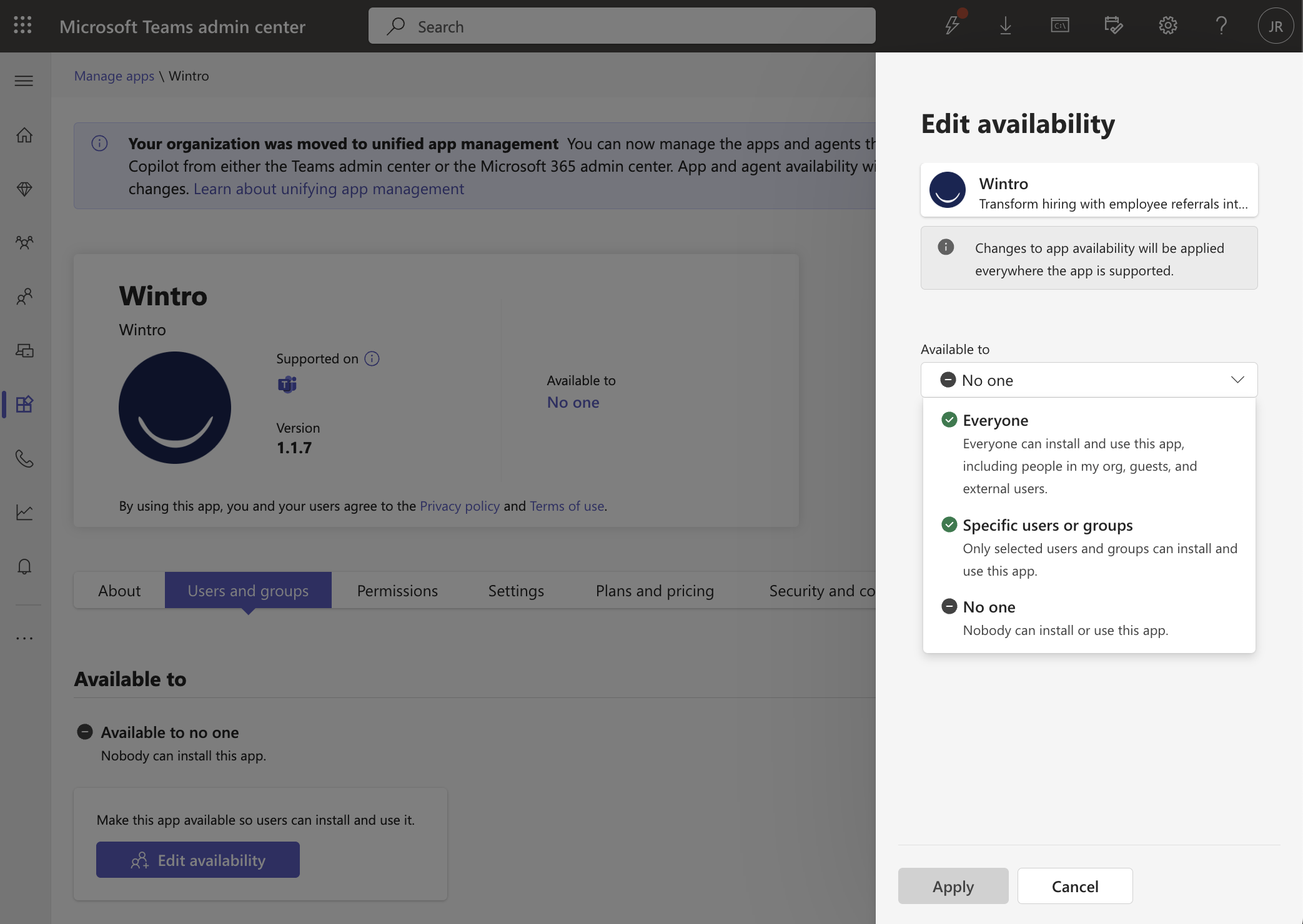The height and width of the screenshot is (924, 1303).
Task: Open the Analytics & reports chart icon
Action: [25, 512]
